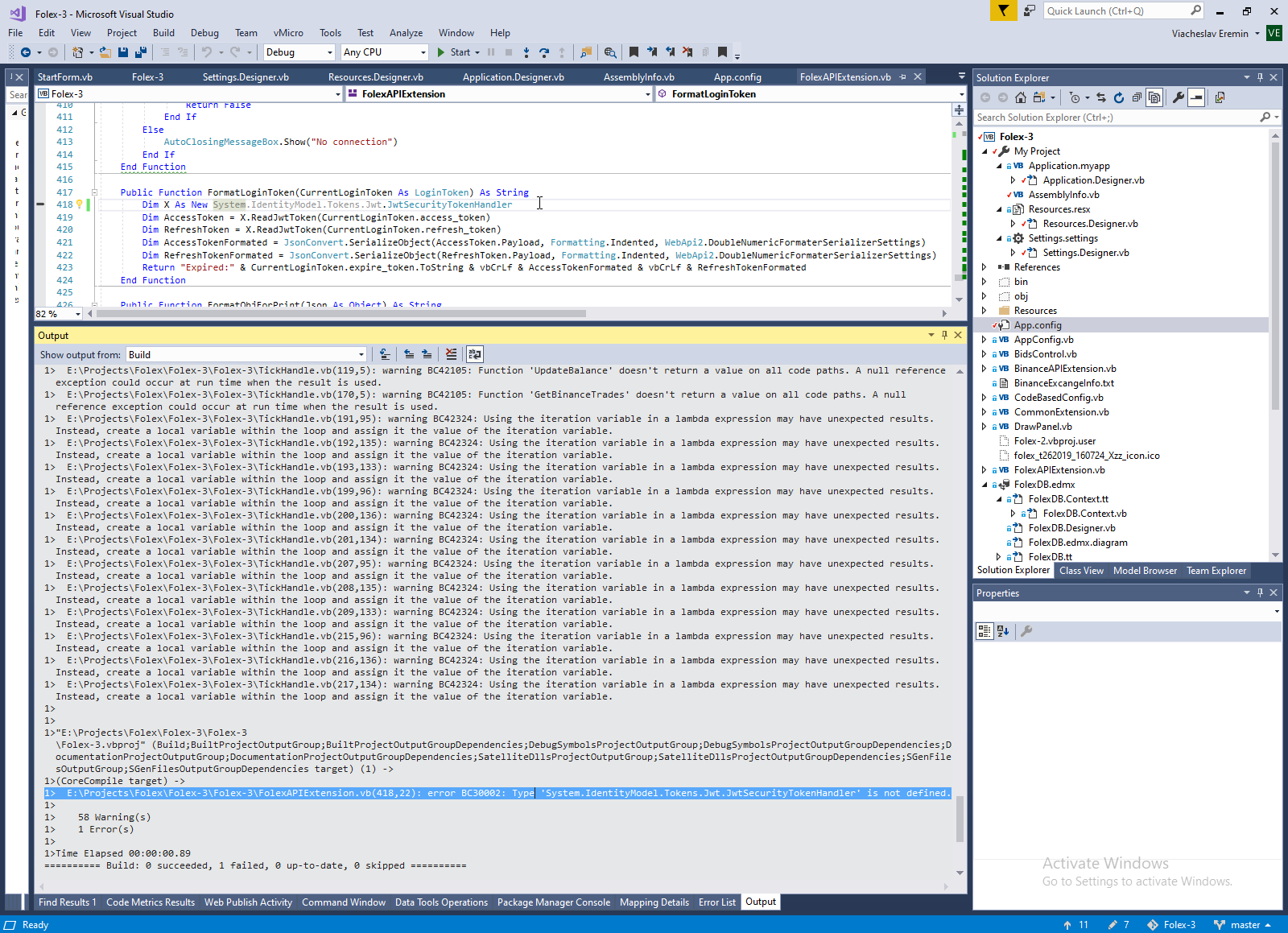The height and width of the screenshot is (933, 1288).
Task: Toggle a bookmark with the bookmark icon
Action: point(634,52)
